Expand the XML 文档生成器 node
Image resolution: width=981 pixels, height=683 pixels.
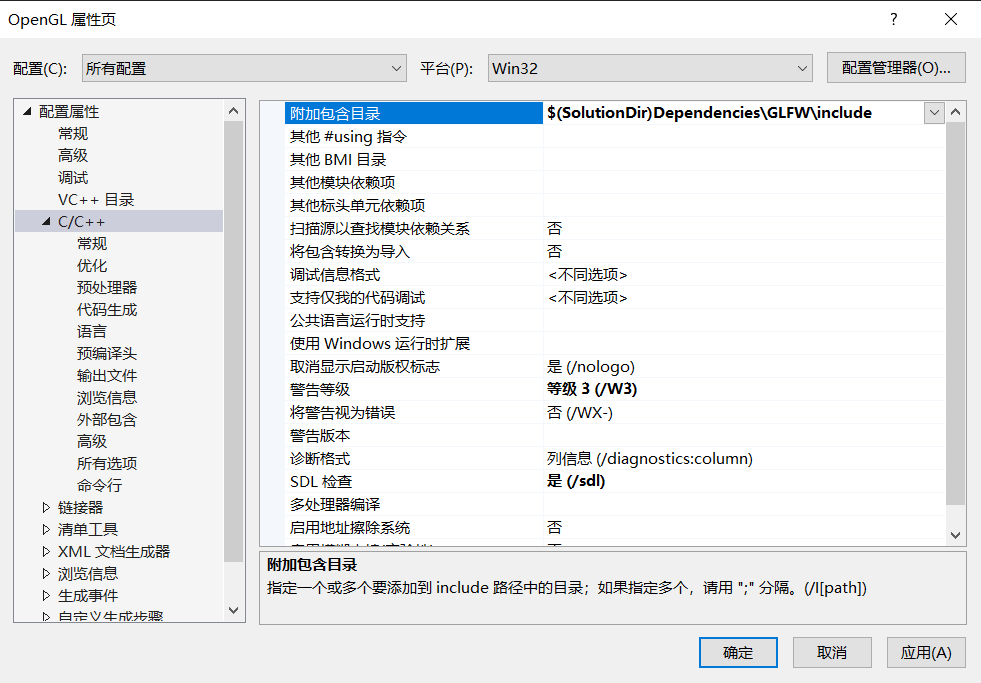pyautogui.click(x=46, y=552)
